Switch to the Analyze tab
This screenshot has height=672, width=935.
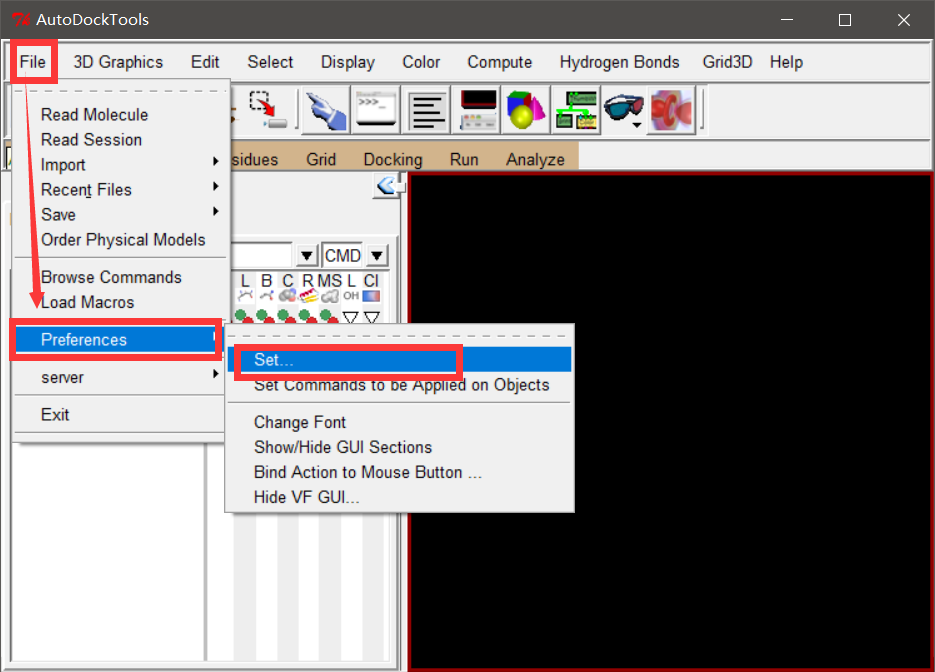535,159
